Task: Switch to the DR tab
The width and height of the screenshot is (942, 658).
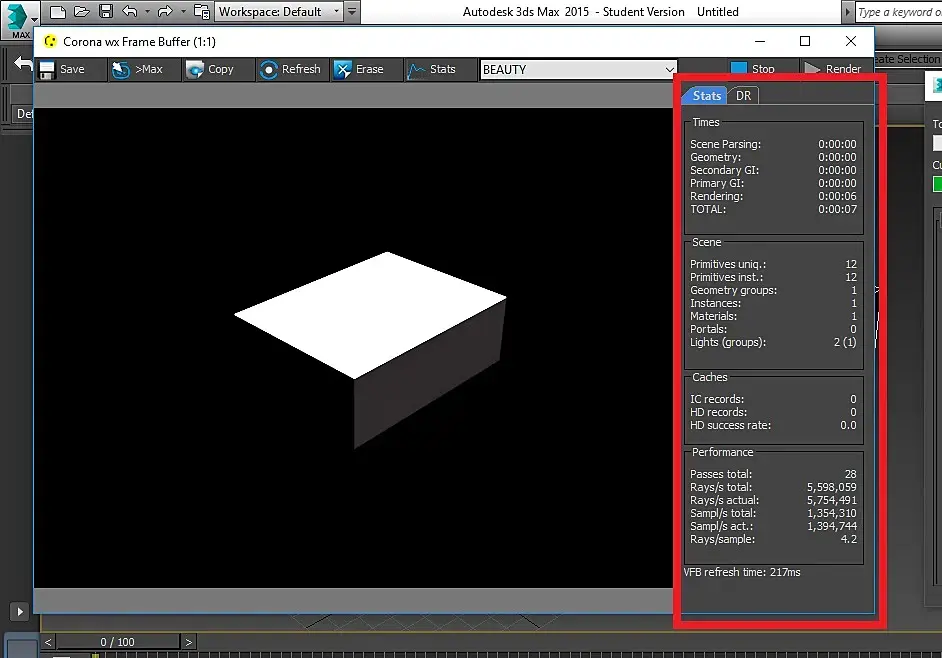Action: coord(743,96)
